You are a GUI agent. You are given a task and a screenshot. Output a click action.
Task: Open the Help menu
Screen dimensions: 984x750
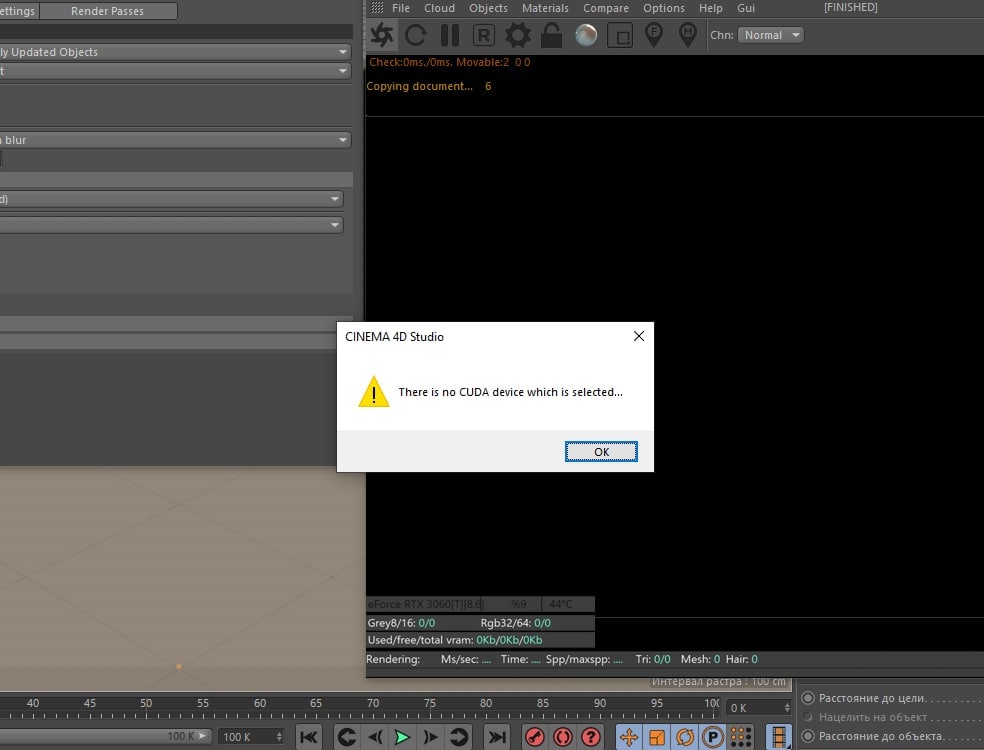(x=710, y=8)
